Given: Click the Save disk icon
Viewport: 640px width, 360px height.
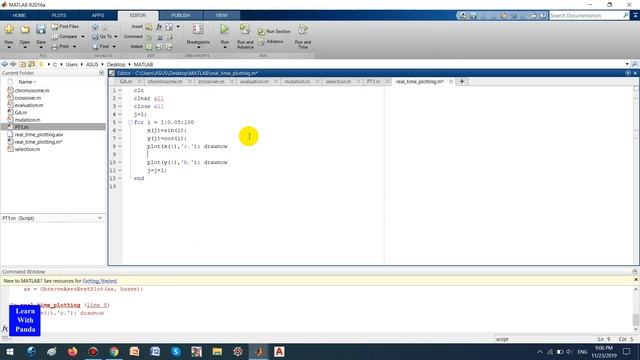Looking at the screenshot, I should (x=40, y=29).
